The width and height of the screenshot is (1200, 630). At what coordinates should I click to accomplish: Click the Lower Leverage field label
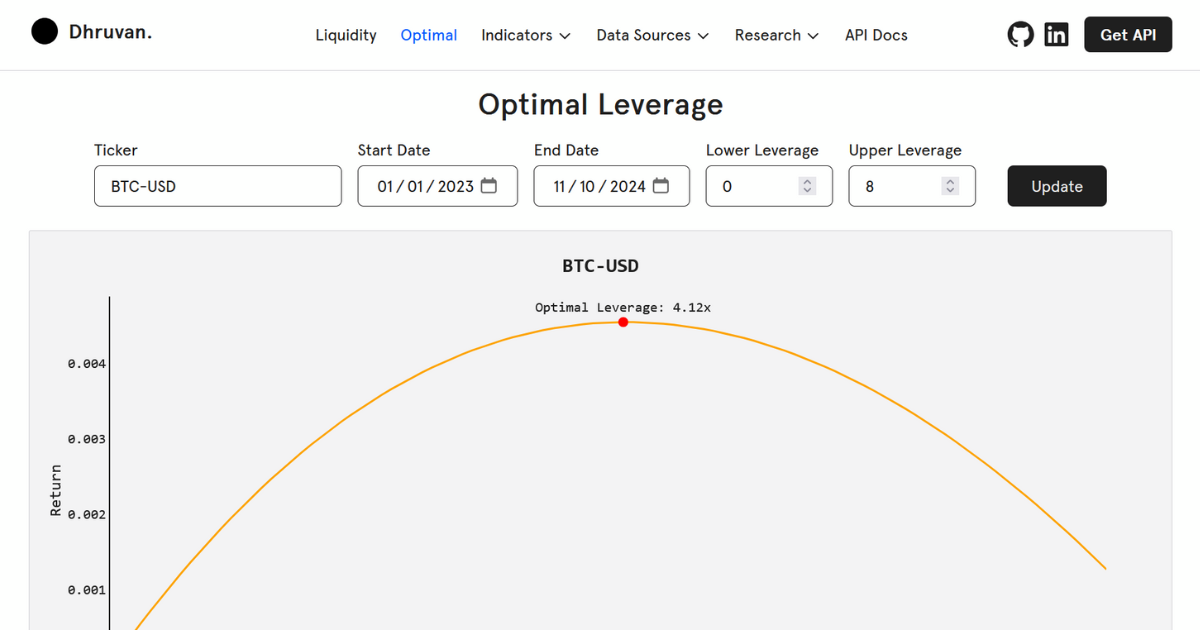762,150
